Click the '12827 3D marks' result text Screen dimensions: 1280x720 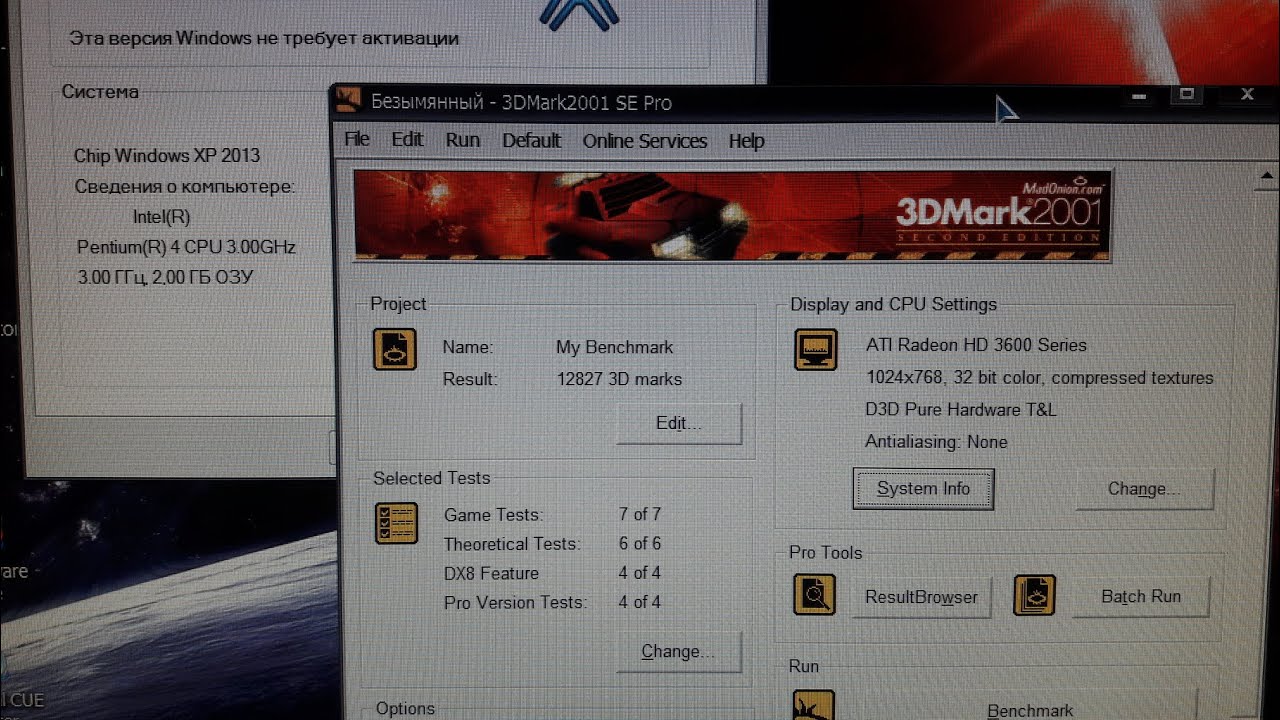(619, 379)
